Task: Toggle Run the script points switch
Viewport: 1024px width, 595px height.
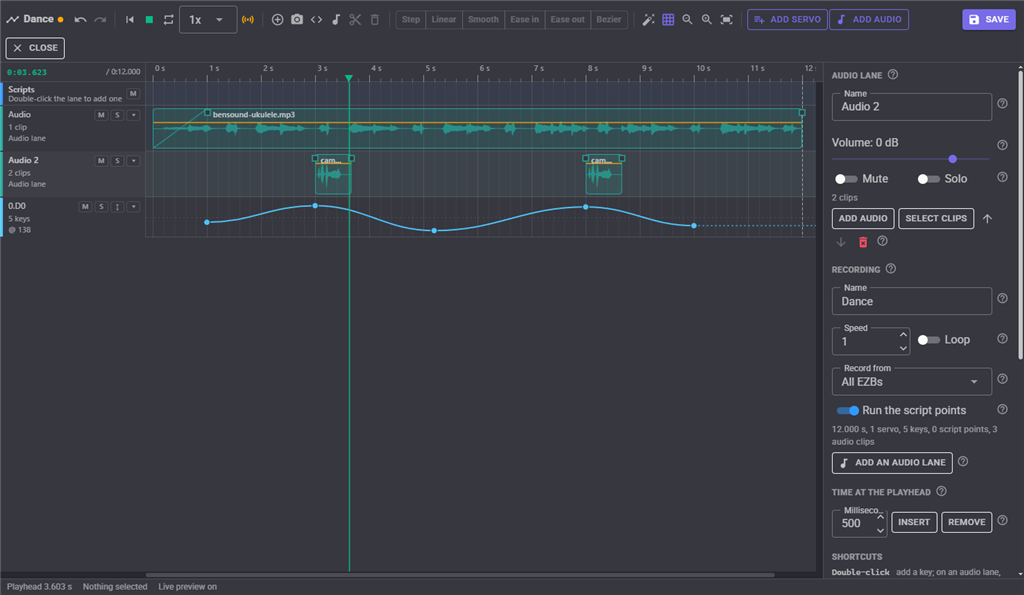Action: coord(848,411)
